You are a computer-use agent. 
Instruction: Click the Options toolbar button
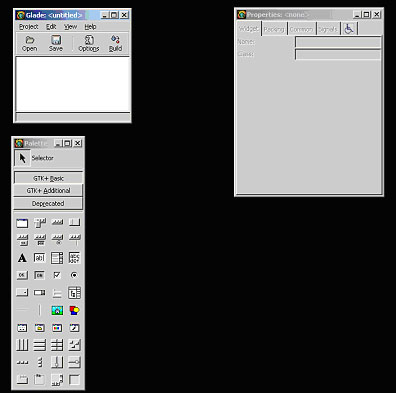pyautogui.click(x=89, y=43)
